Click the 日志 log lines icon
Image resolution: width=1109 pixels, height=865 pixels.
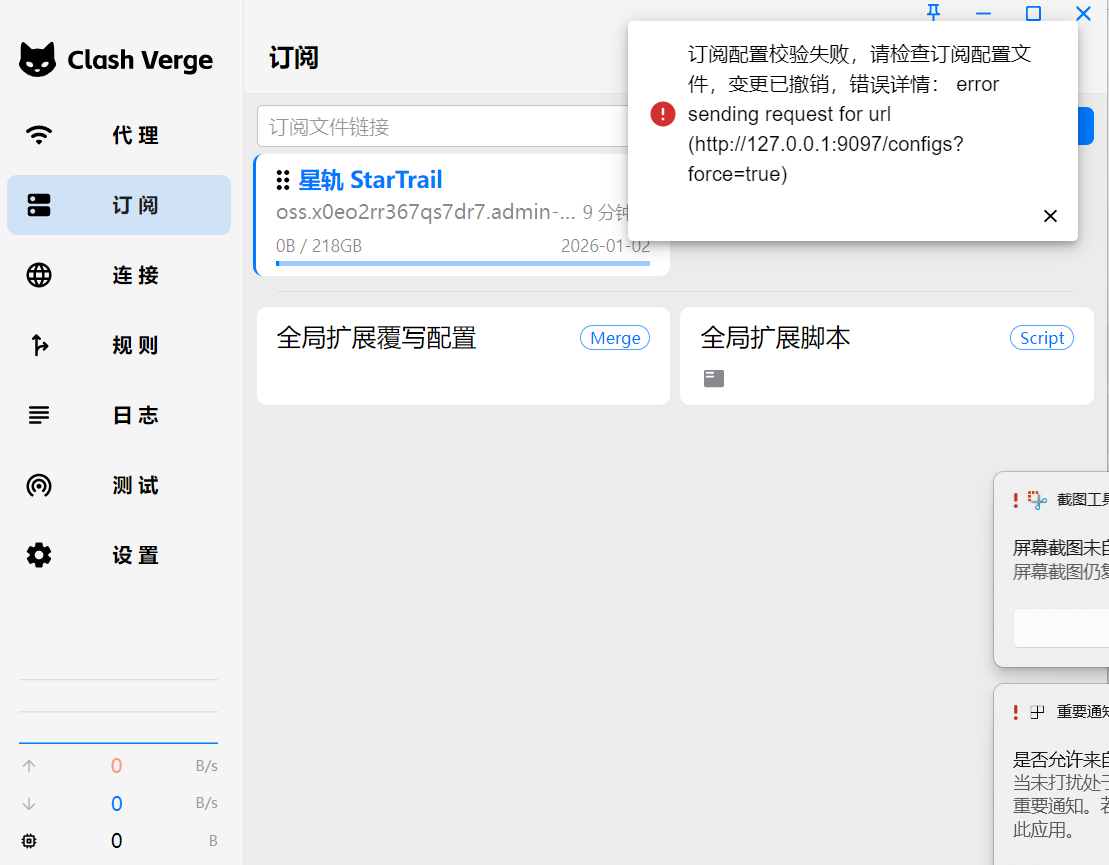click(x=39, y=415)
